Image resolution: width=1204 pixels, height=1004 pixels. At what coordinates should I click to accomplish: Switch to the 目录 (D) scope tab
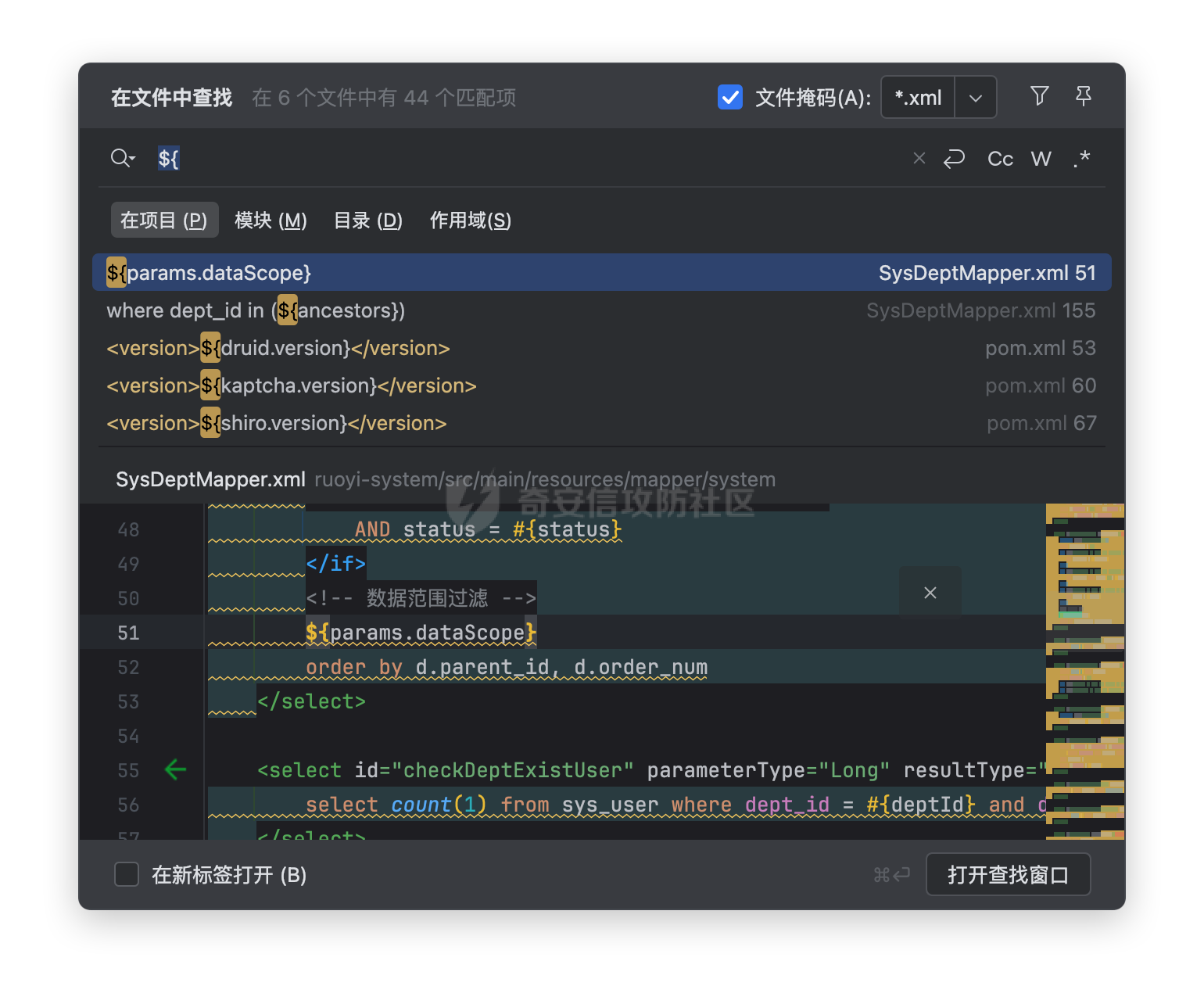367,221
